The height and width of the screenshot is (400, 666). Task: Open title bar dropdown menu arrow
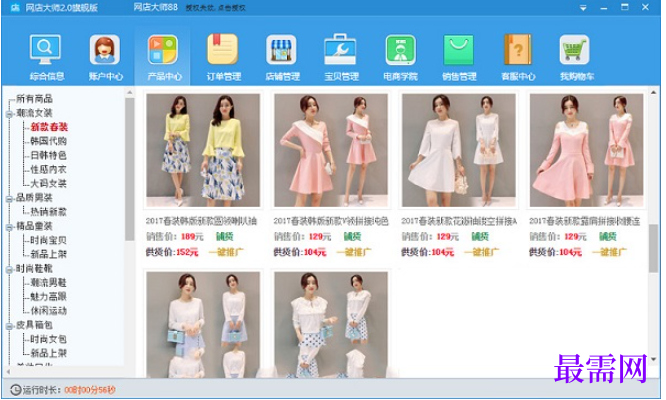(x=583, y=8)
